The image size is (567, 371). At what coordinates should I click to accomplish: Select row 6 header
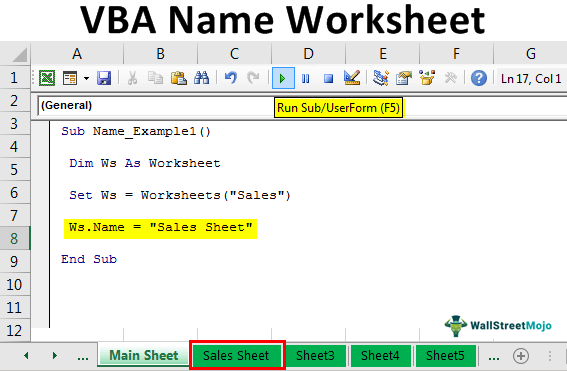point(14,192)
